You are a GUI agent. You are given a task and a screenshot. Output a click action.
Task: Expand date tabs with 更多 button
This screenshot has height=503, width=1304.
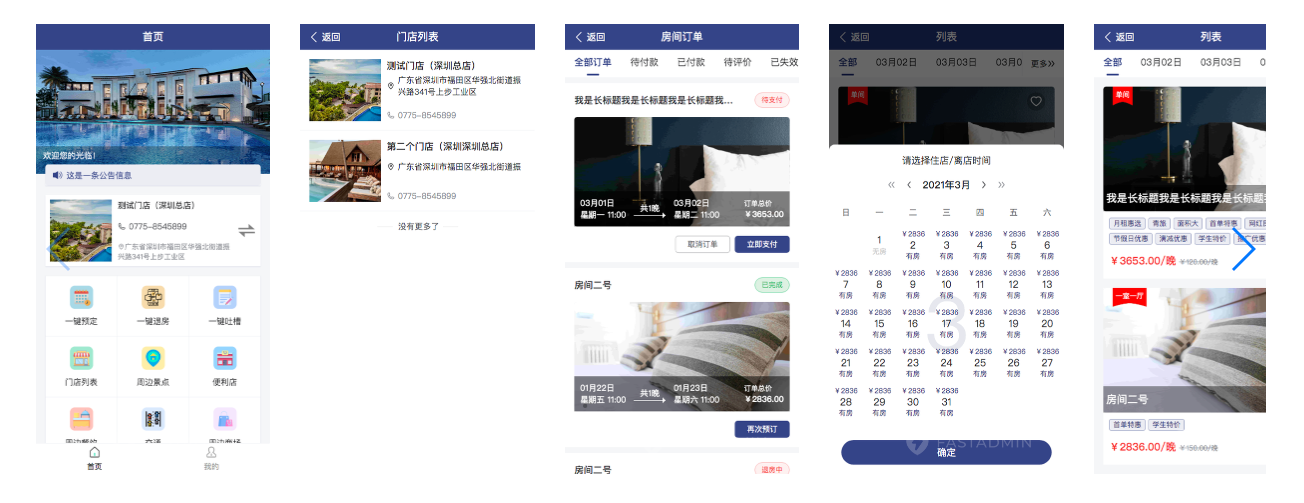click(x=1043, y=63)
